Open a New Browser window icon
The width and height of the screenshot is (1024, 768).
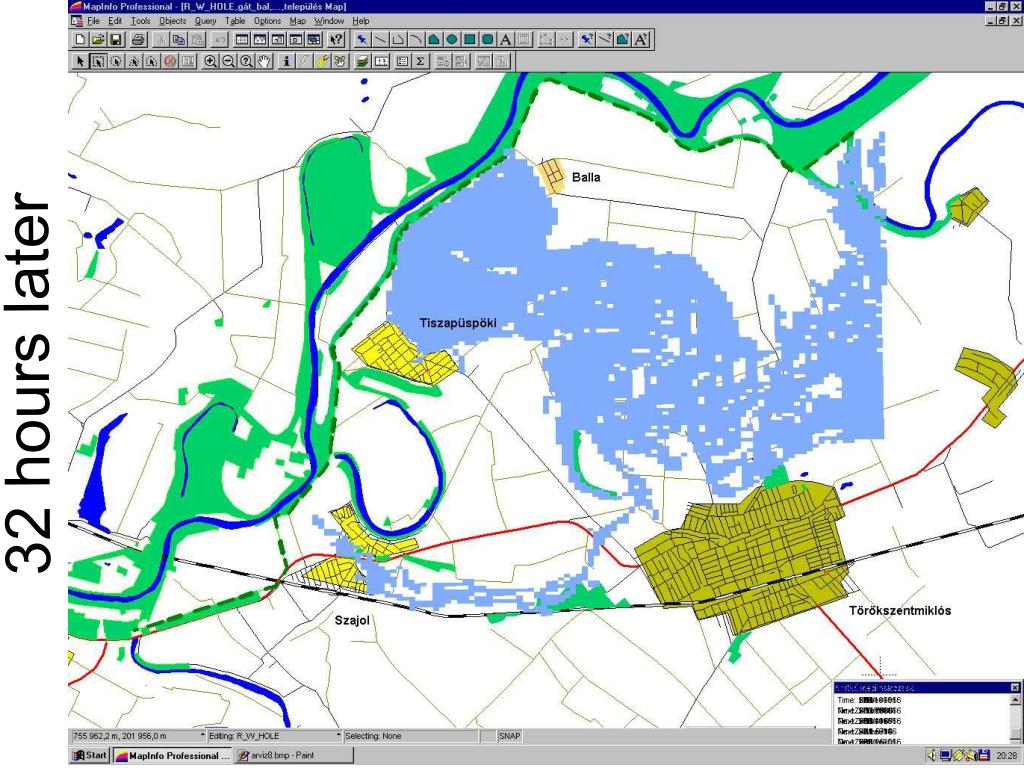point(241,40)
